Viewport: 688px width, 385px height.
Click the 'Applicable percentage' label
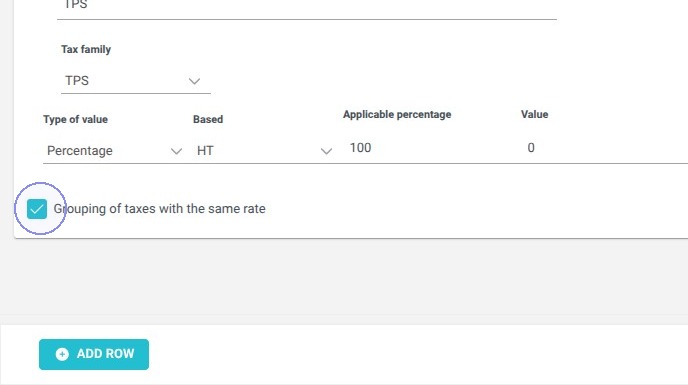point(397,115)
